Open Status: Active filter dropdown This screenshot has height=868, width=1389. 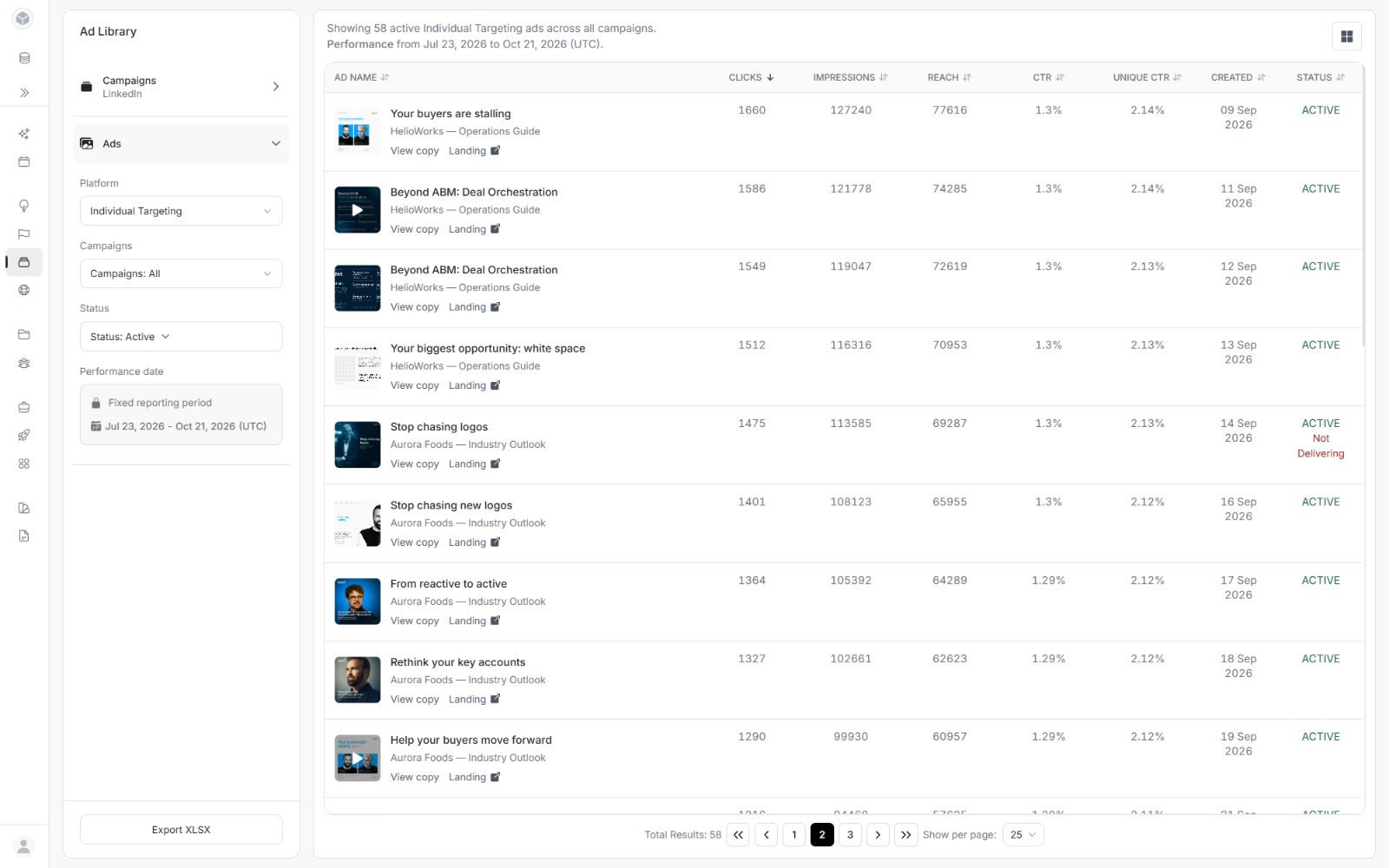181,337
